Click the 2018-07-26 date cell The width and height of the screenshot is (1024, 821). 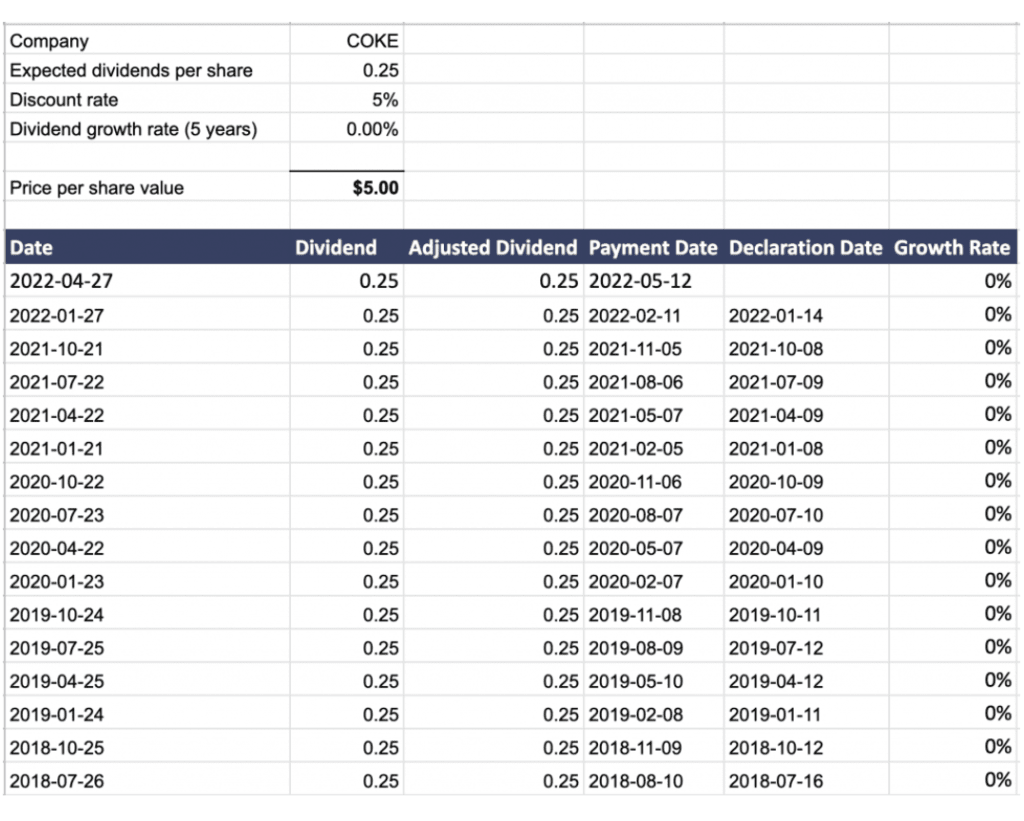pos(56,781)
